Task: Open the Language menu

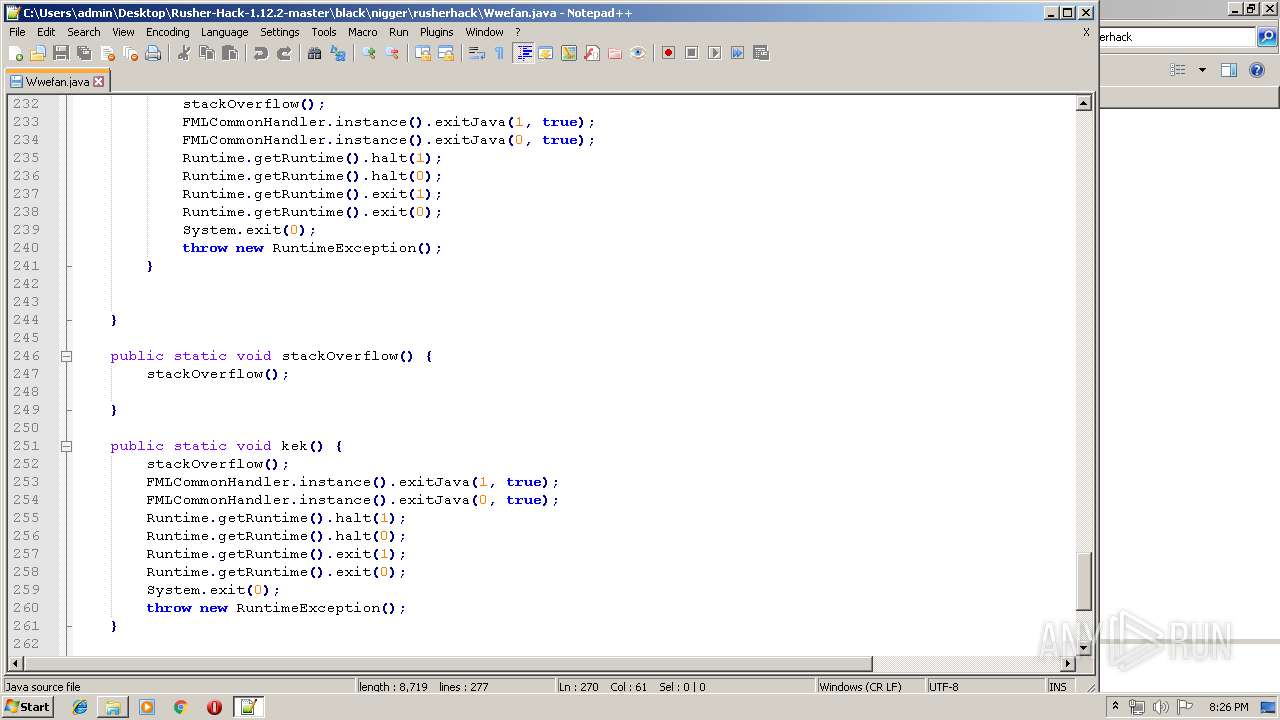Action: (224, 32)
